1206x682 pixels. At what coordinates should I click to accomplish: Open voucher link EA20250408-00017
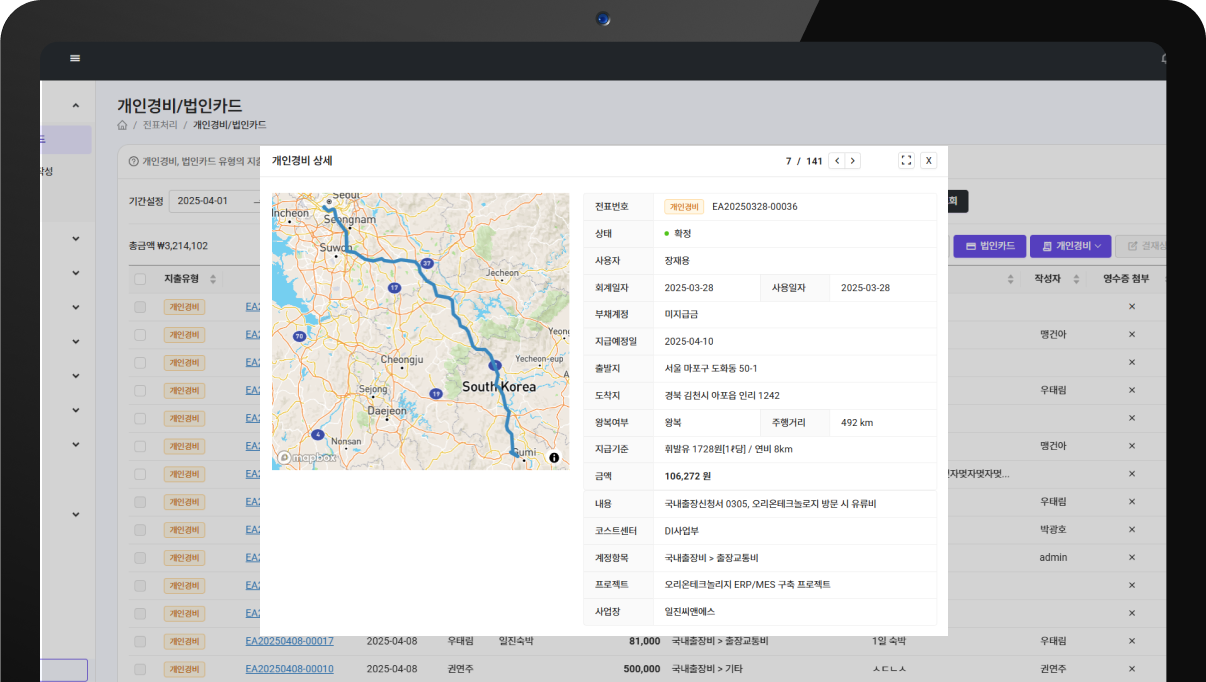pos(289,641)
